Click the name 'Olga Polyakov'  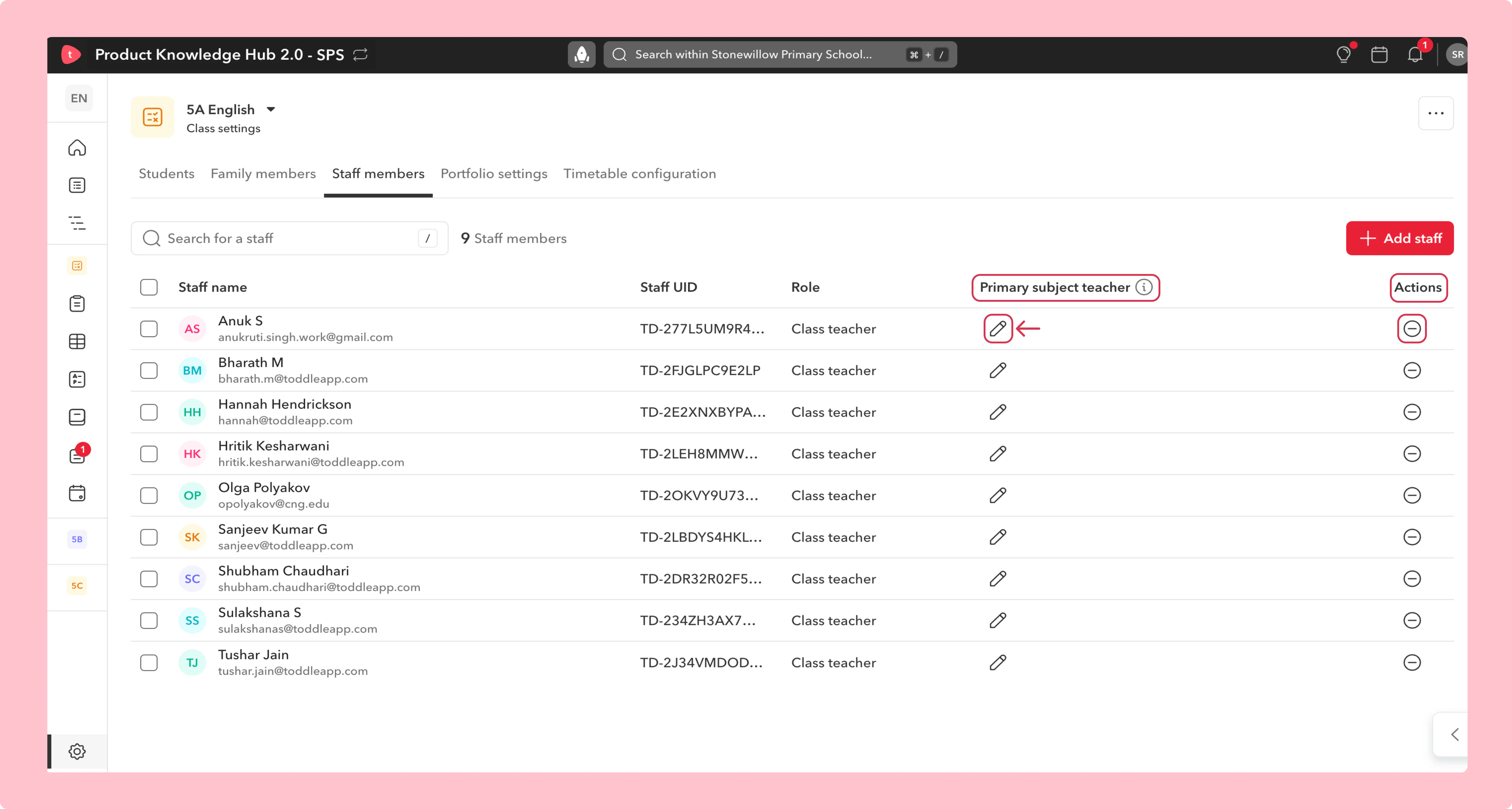(x=264, y=488)
